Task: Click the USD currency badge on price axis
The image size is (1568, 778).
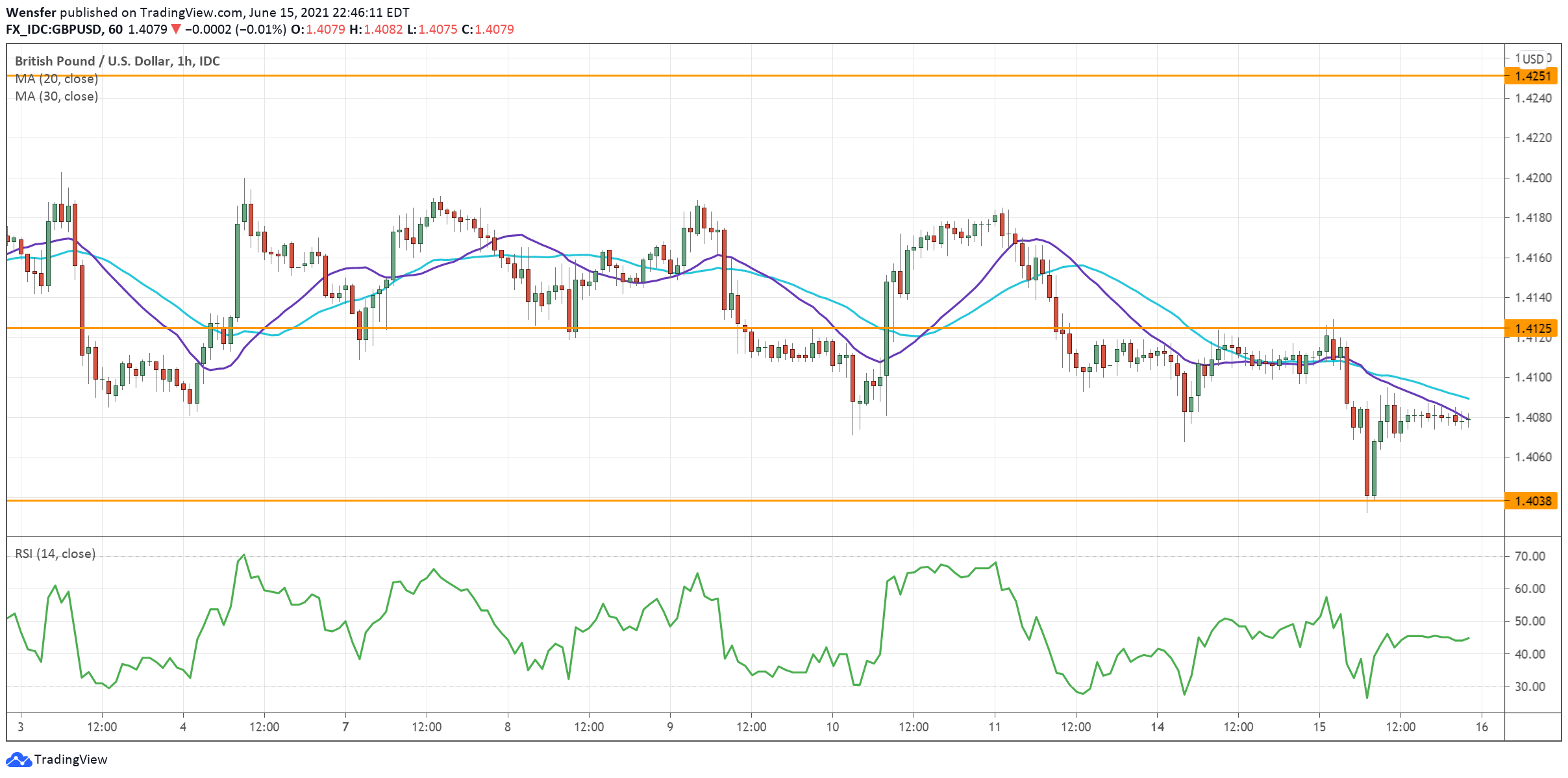Action: [1533, 59]
